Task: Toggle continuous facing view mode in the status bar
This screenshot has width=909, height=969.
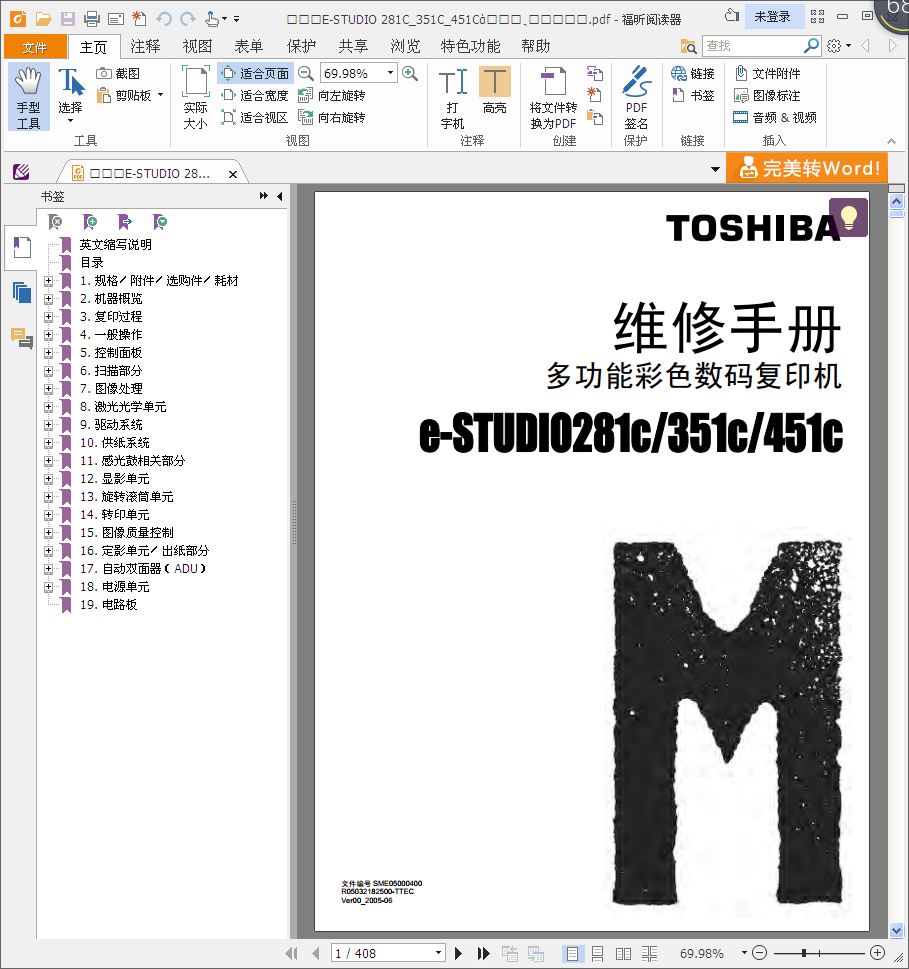Action: click(649, 954)
